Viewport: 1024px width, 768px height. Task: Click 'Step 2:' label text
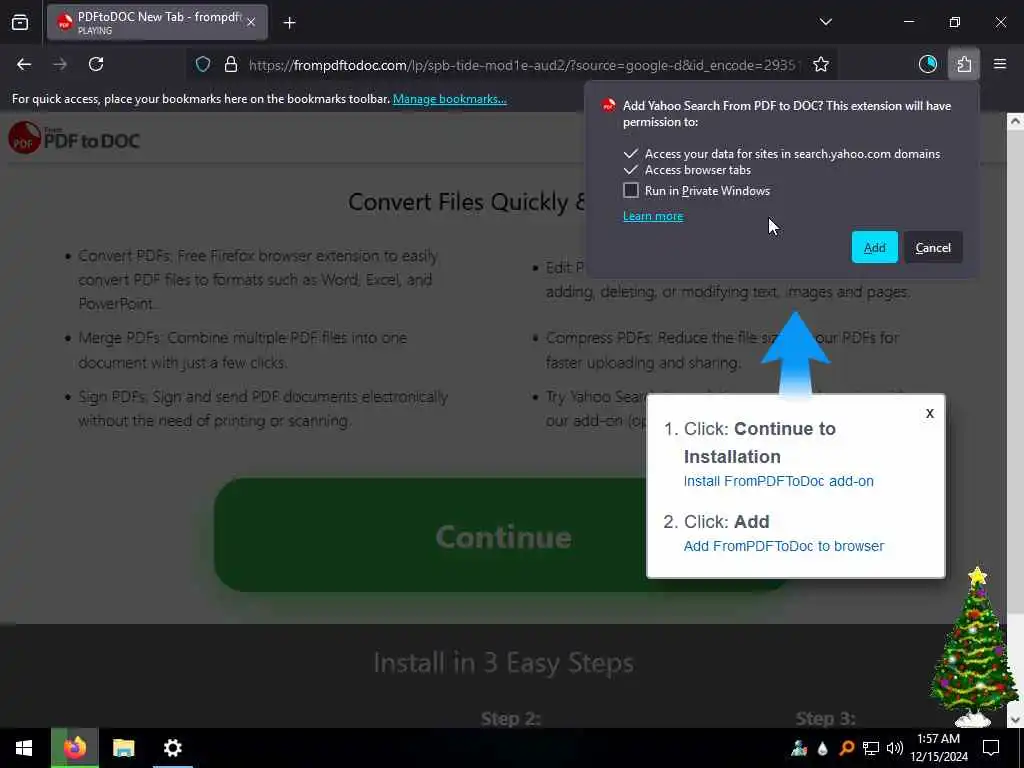(x=511, y=718)
